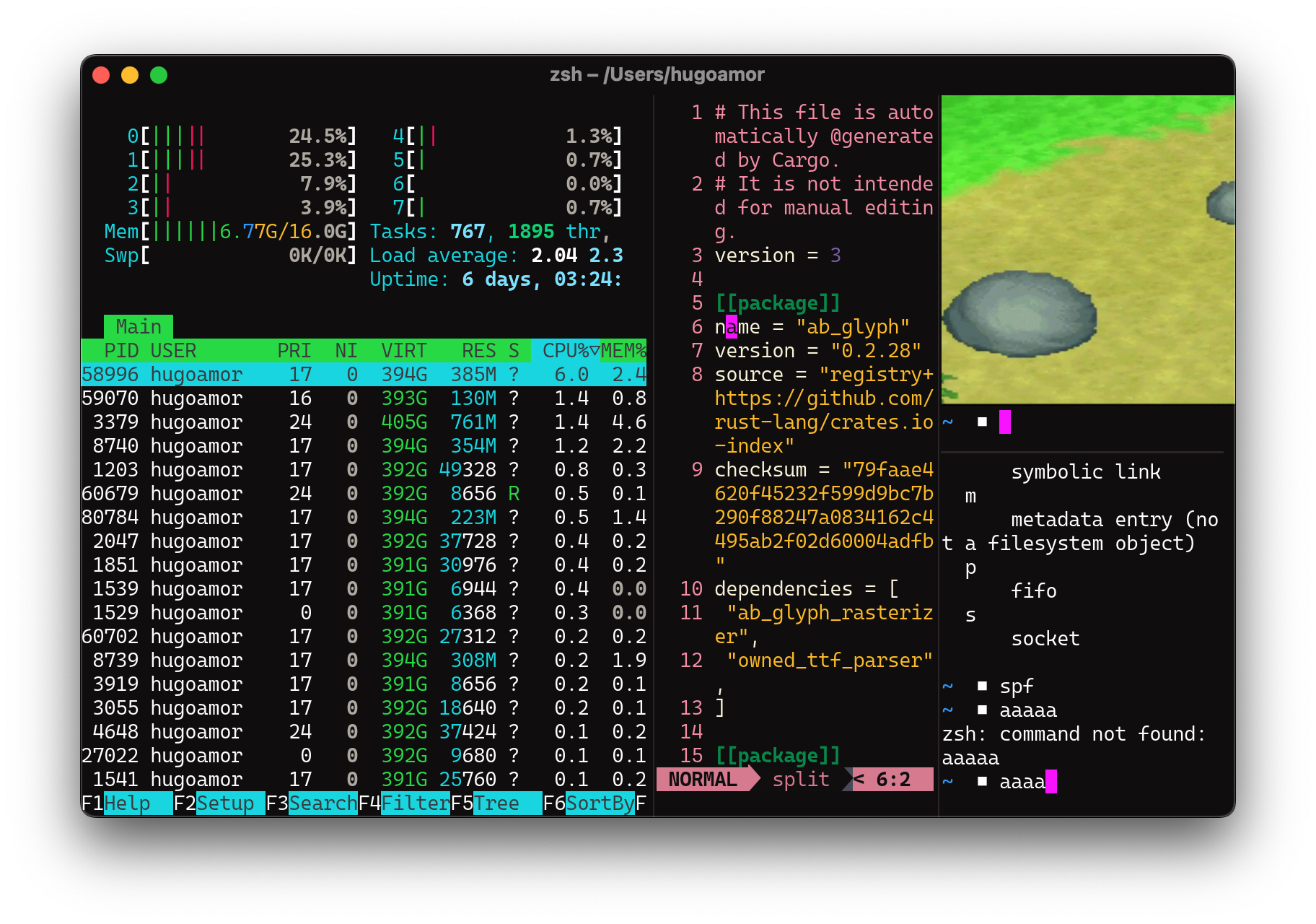Click the CPU% sorted column header
Viewport: 1316px width, 924px height.
566,350
